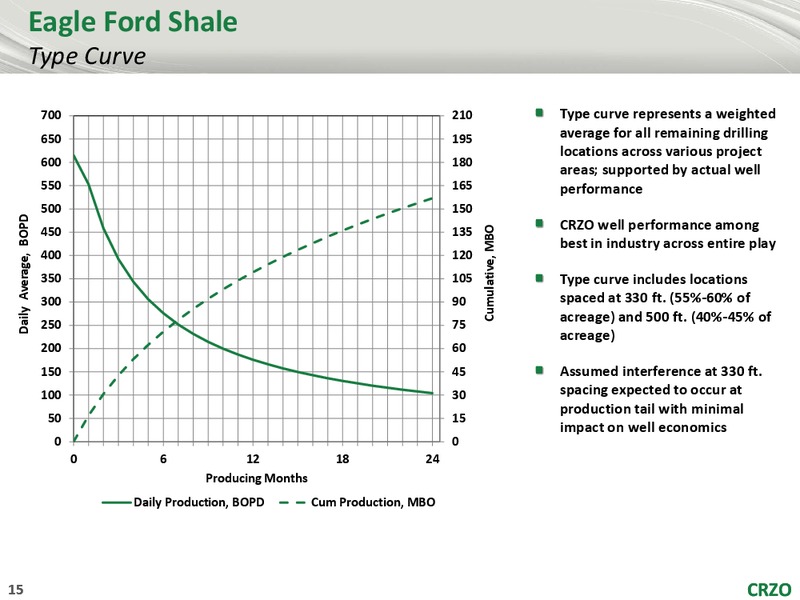Click the 'Type Curve' subtitle
This screenshot has width=800, height=600.
pos(87,56)
